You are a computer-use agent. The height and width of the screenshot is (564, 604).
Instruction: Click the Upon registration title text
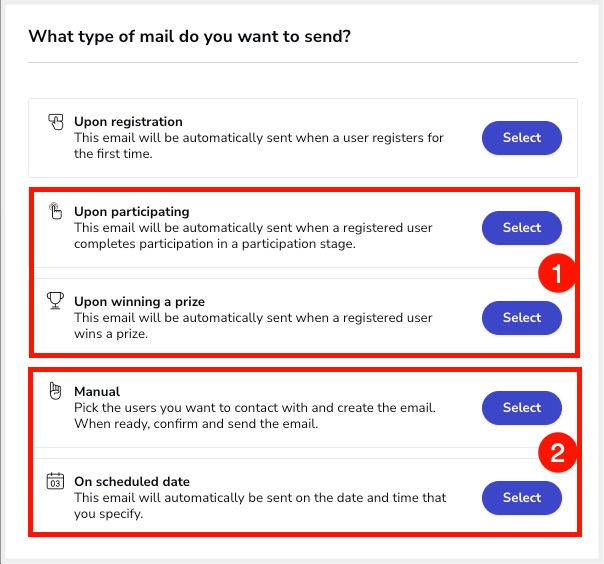[128, 122]
